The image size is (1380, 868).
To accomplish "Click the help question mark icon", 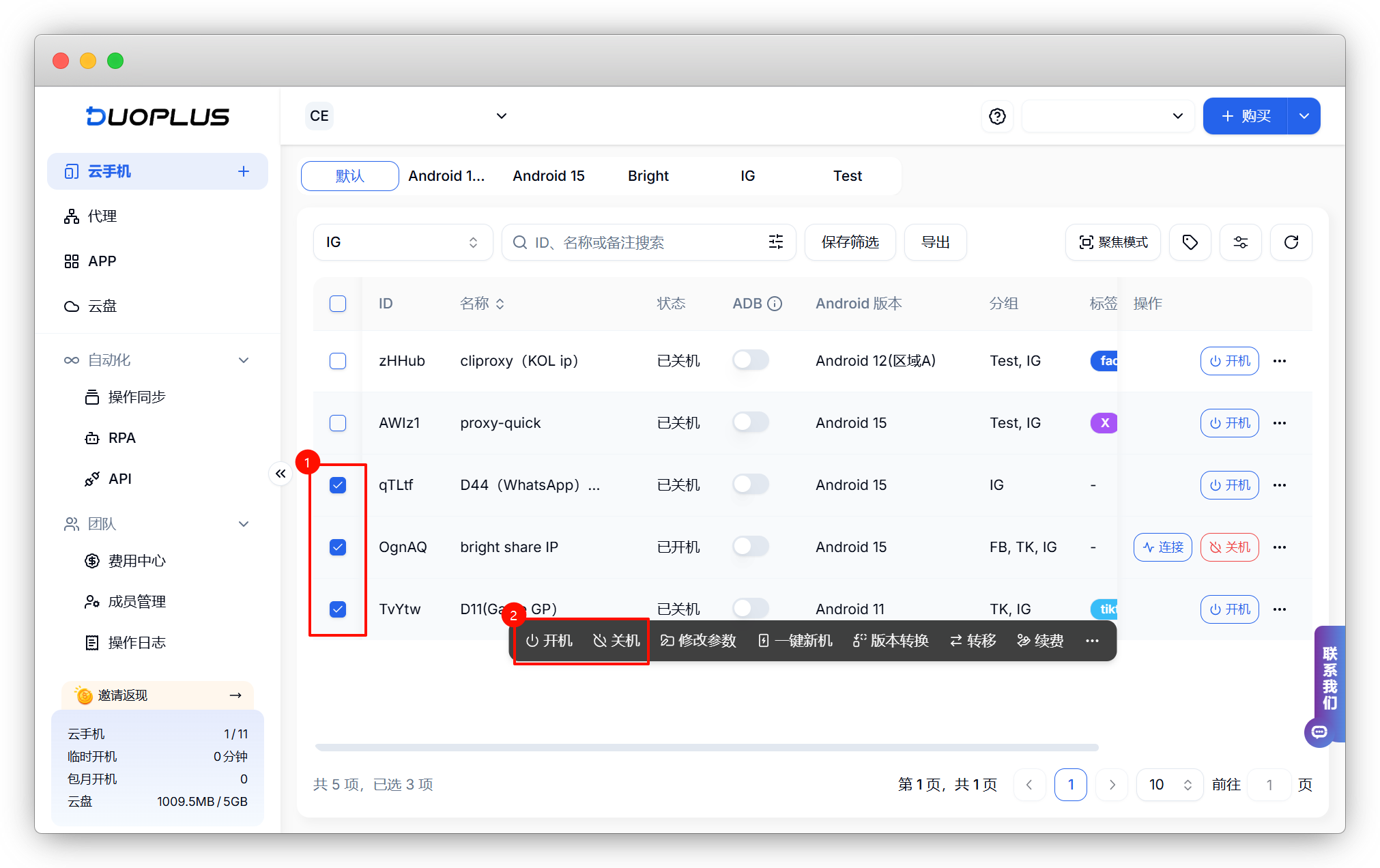I will [997, 116].
